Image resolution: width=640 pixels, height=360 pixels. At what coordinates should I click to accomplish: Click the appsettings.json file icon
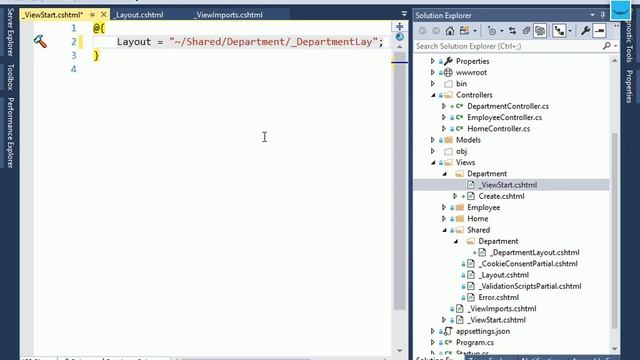[448, 331]
